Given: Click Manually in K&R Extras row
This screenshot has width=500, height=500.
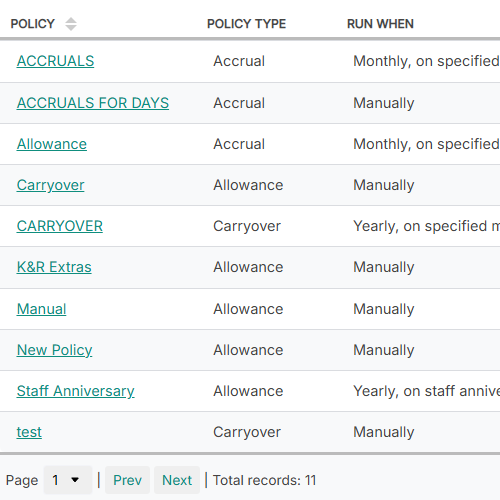Looking at the screenshot, I should click(383, 267).
